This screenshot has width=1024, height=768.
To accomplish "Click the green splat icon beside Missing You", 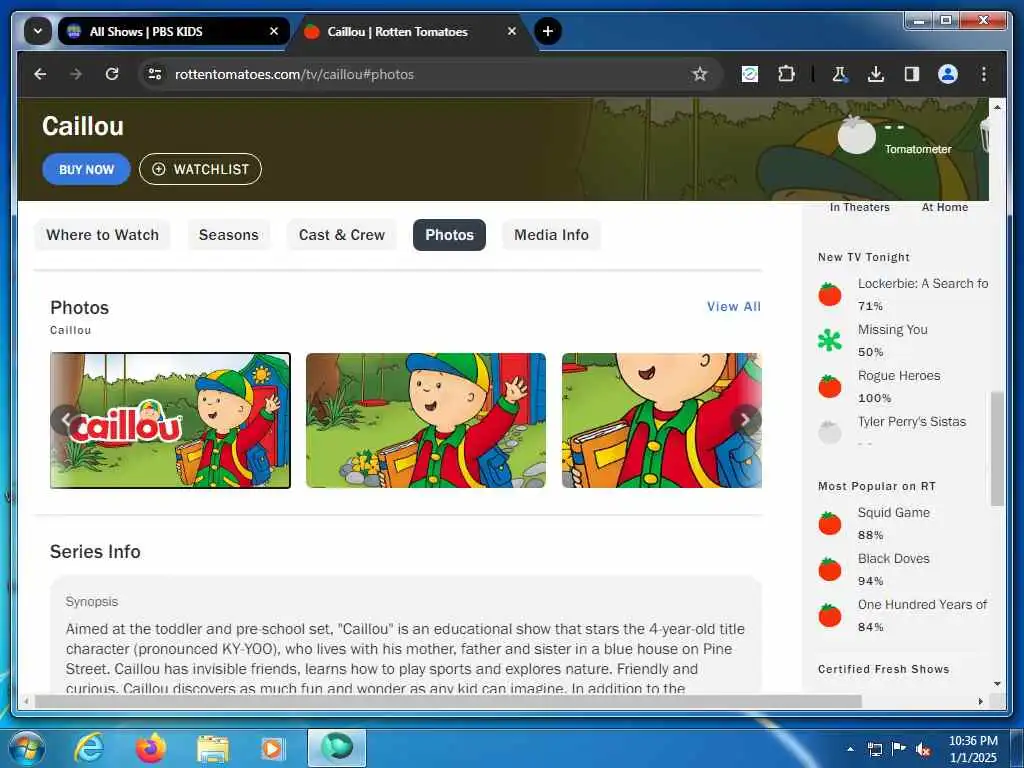I will tap(830, 340).
